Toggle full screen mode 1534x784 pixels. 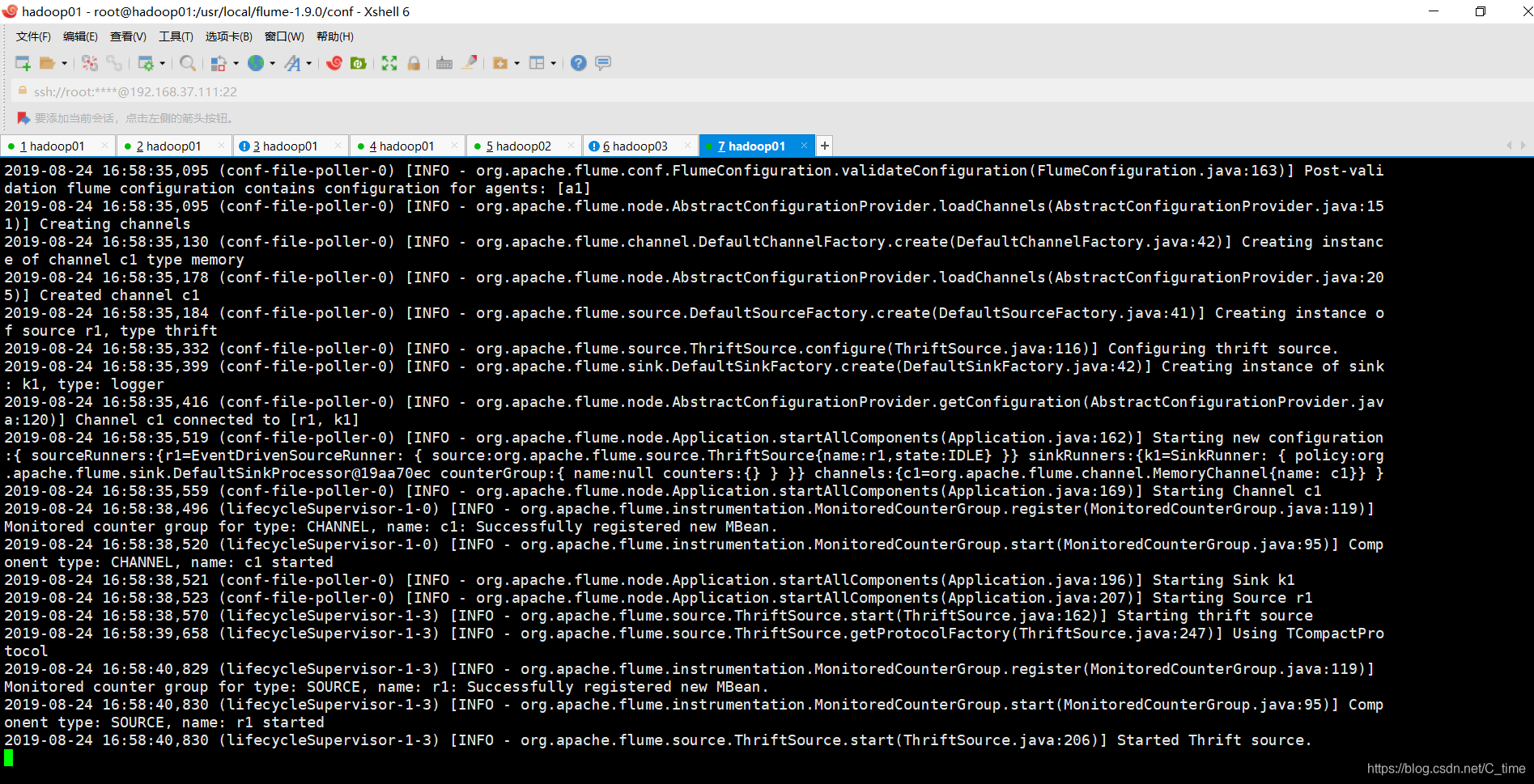point(389,63)
